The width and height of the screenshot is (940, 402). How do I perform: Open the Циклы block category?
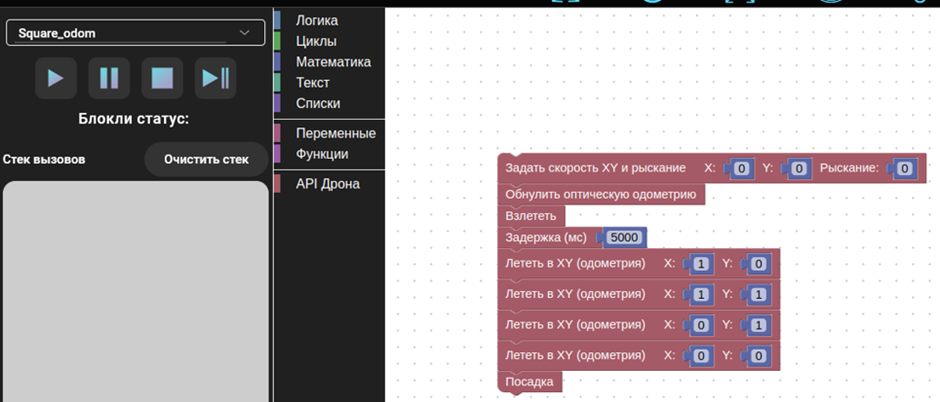(x=316, y=41)
